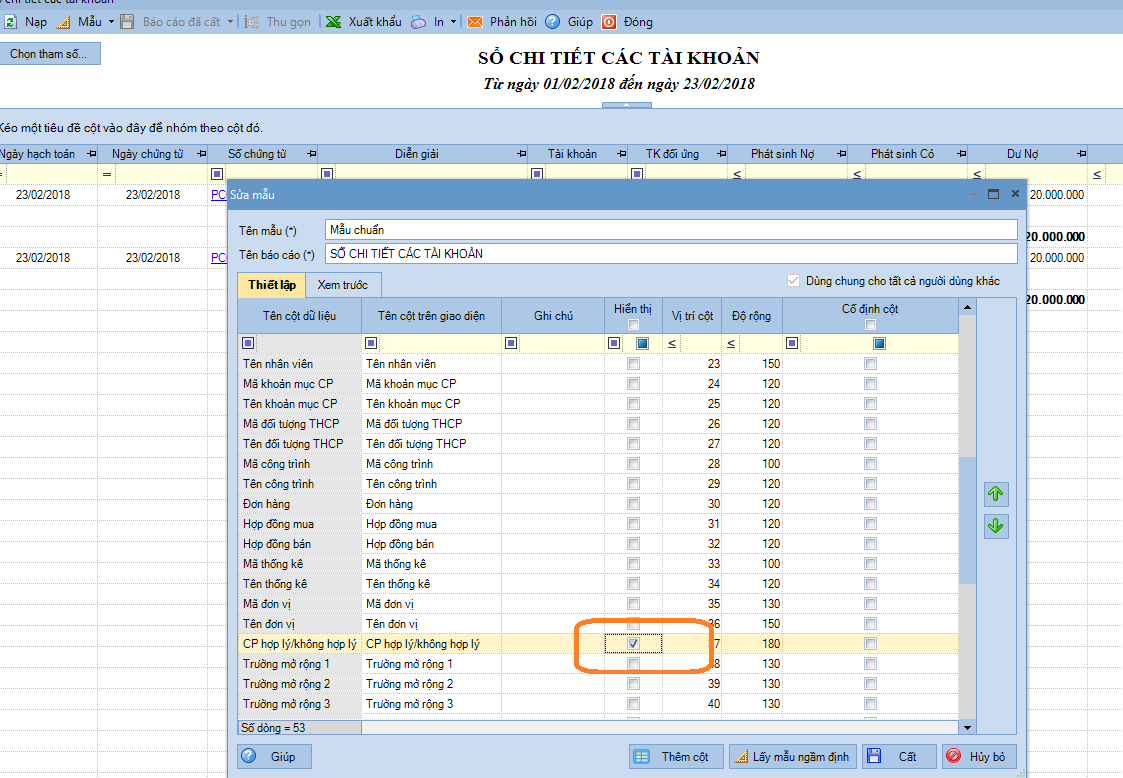This screenshot has height=778, width=1123.
Task: Click the Phản hồi envelope icon
Action: click(475, 21)
